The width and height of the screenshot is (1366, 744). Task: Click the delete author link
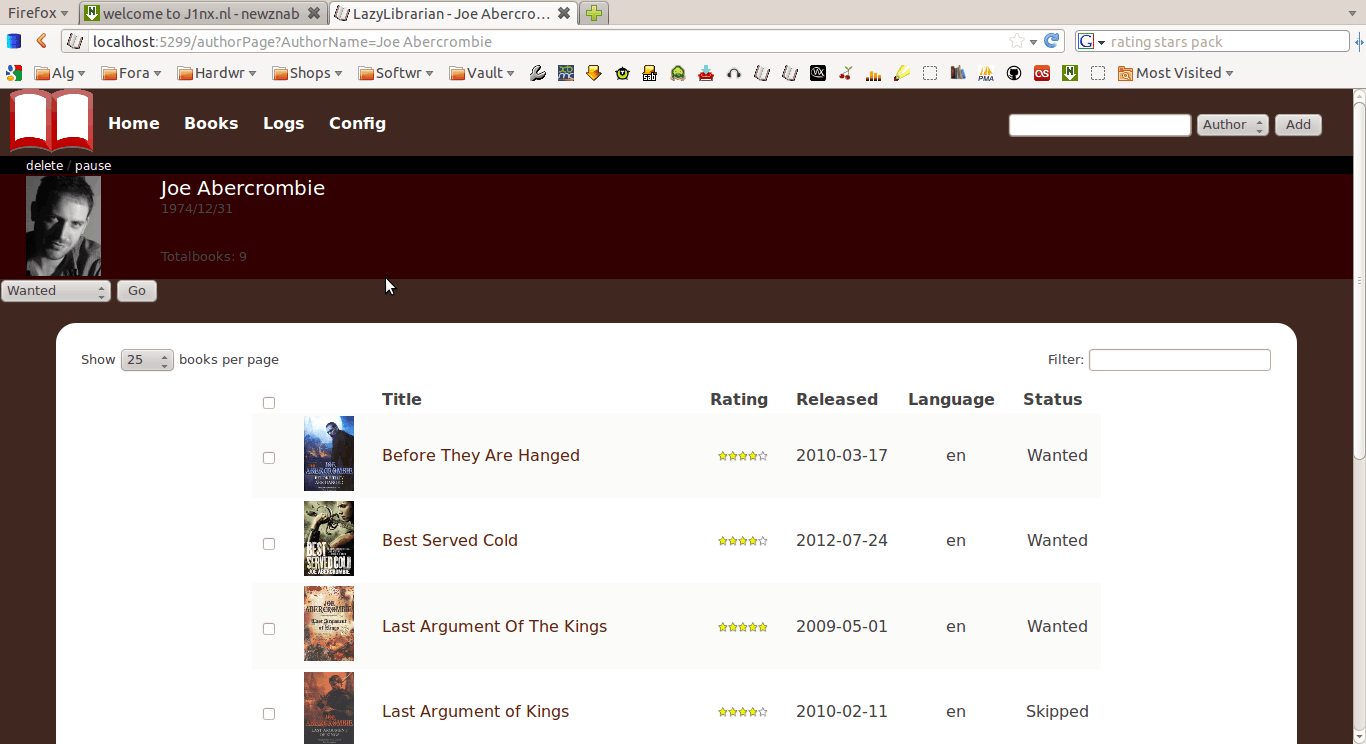[x=45, y=166]
